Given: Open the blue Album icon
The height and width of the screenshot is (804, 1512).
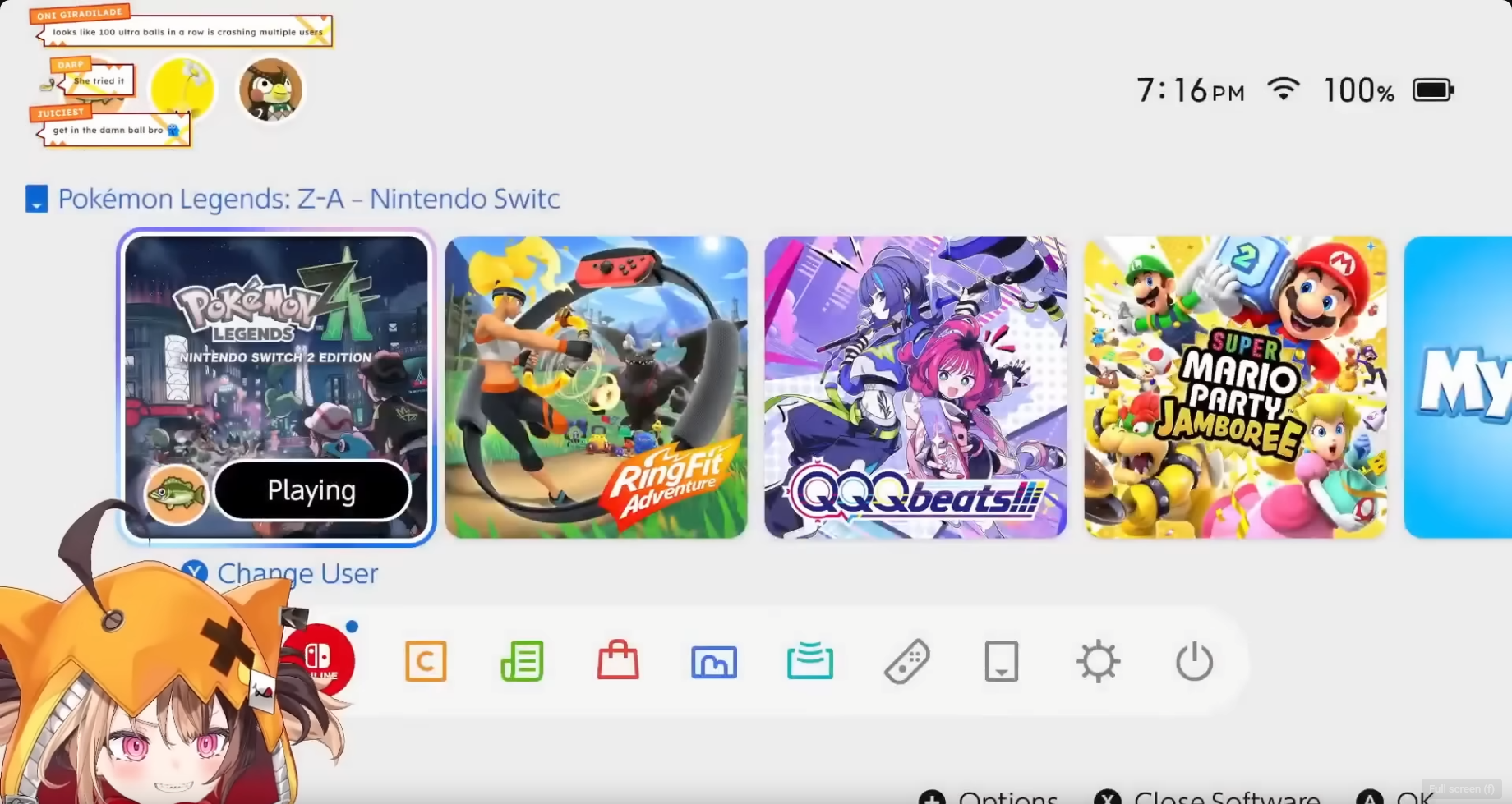Looking at the screenshot, I should pyautogui.click(x=714, y=662).
